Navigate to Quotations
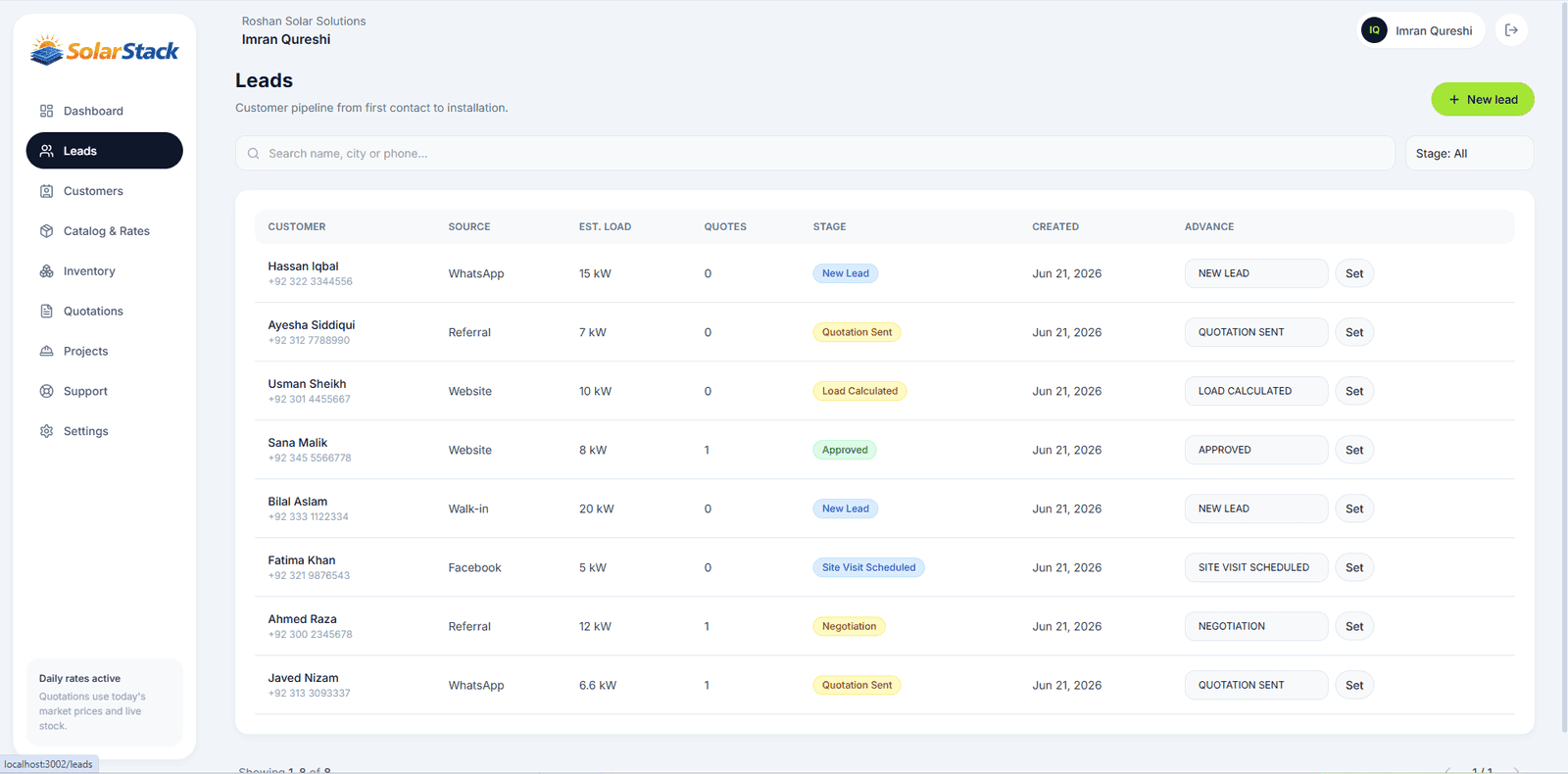The image size is (1568, 774). 104,312
